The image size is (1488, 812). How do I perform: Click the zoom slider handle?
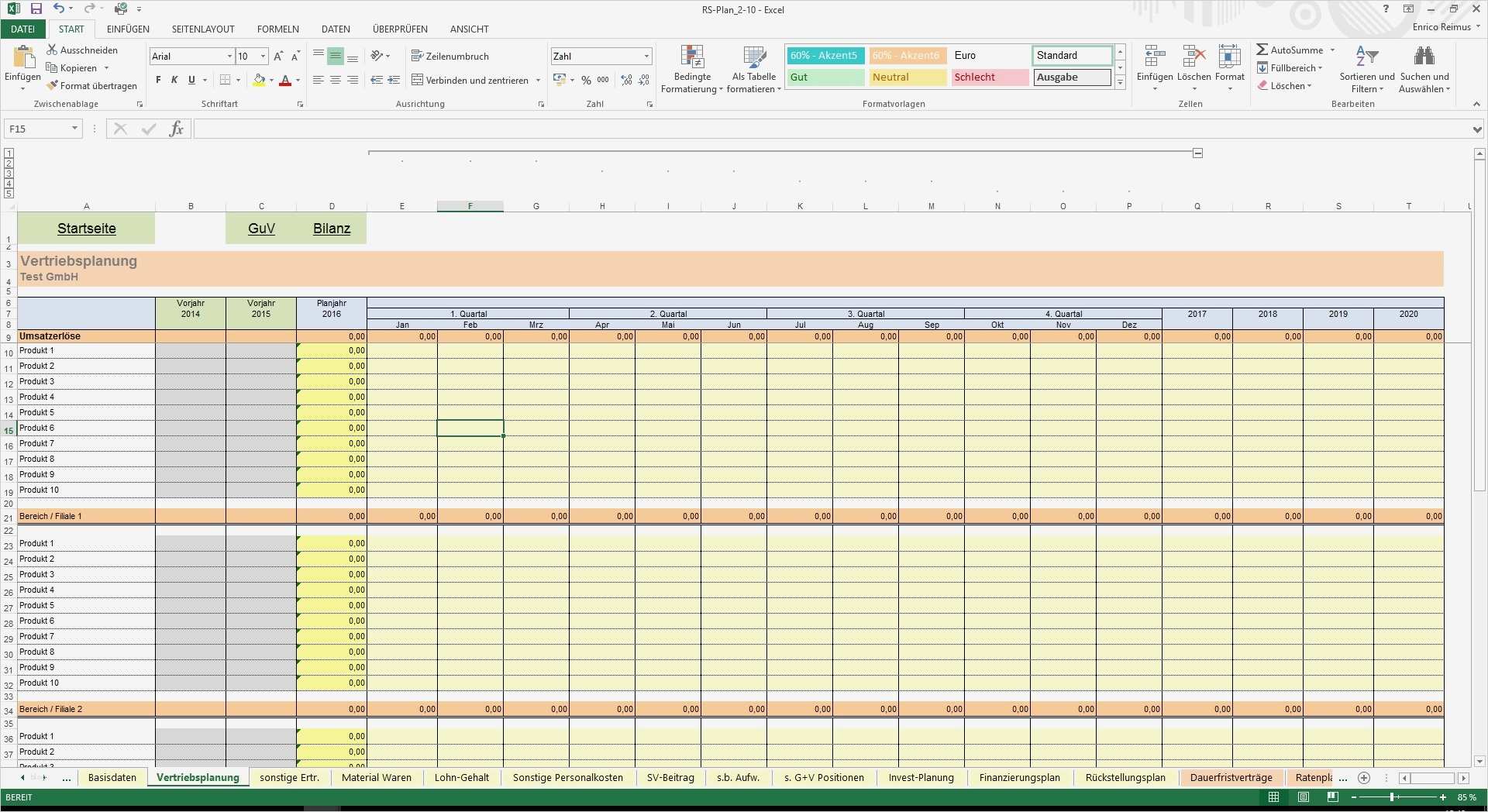pos(1392,797)
